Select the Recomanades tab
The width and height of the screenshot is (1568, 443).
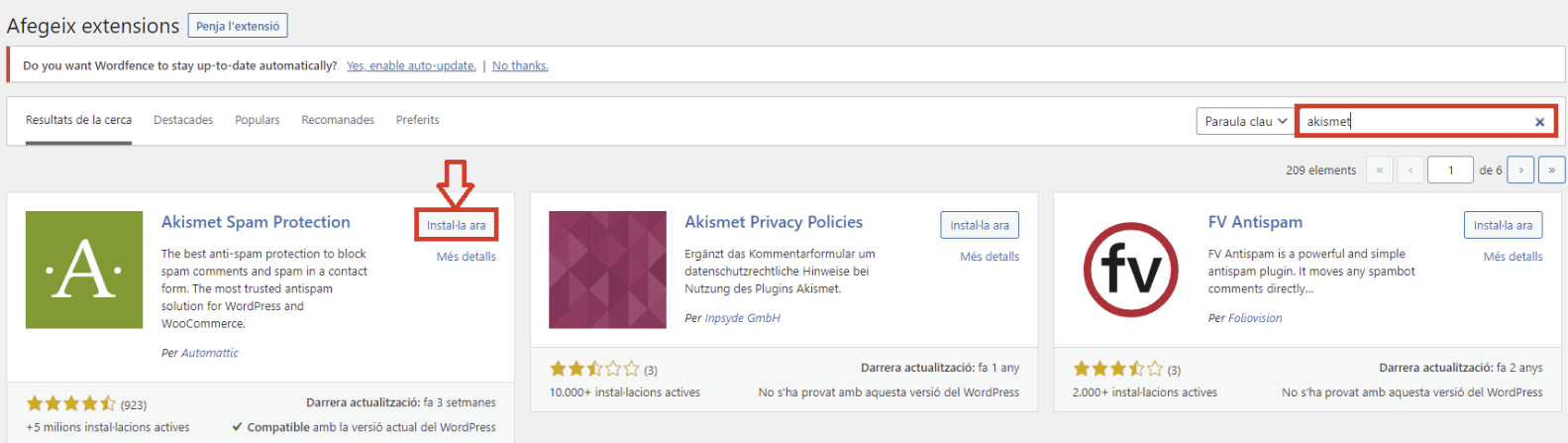pos(338,120)
